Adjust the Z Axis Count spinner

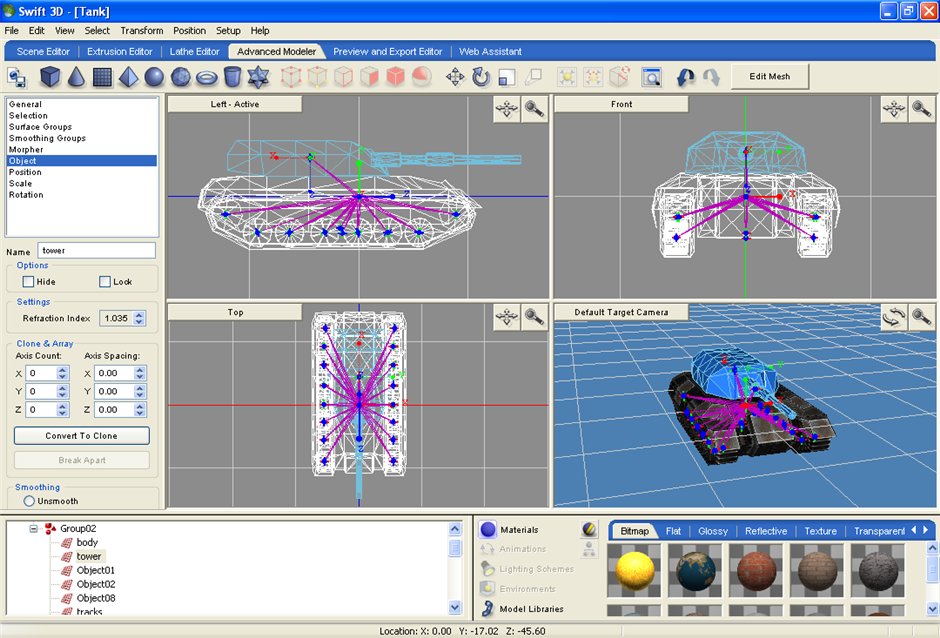(62, 410)
